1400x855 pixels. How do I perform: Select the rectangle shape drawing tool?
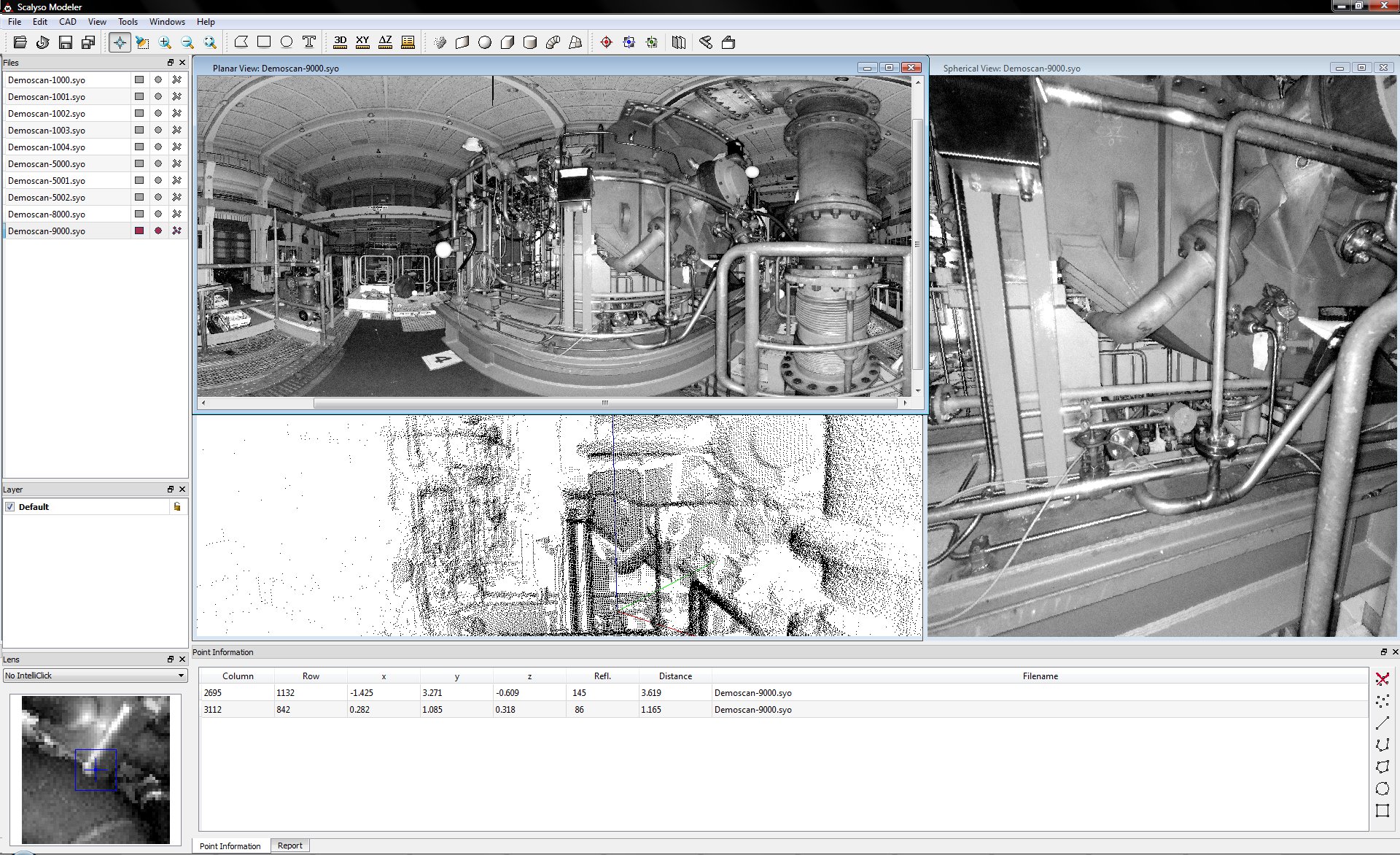tap(264, 42)
